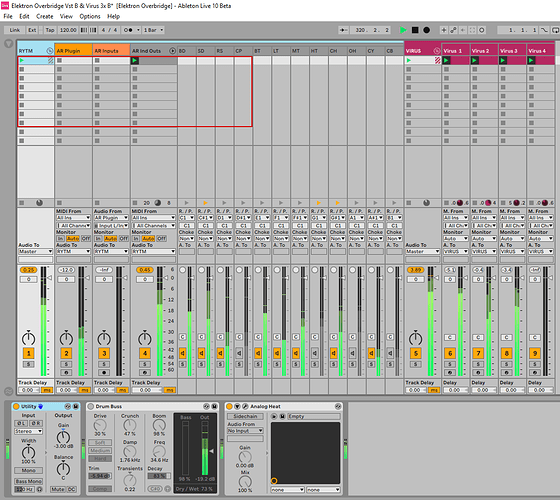This screenshot has width=560, height=500.
Task: Click the AR Ind Outs chain fold button
Action: (x=172, y=51)
